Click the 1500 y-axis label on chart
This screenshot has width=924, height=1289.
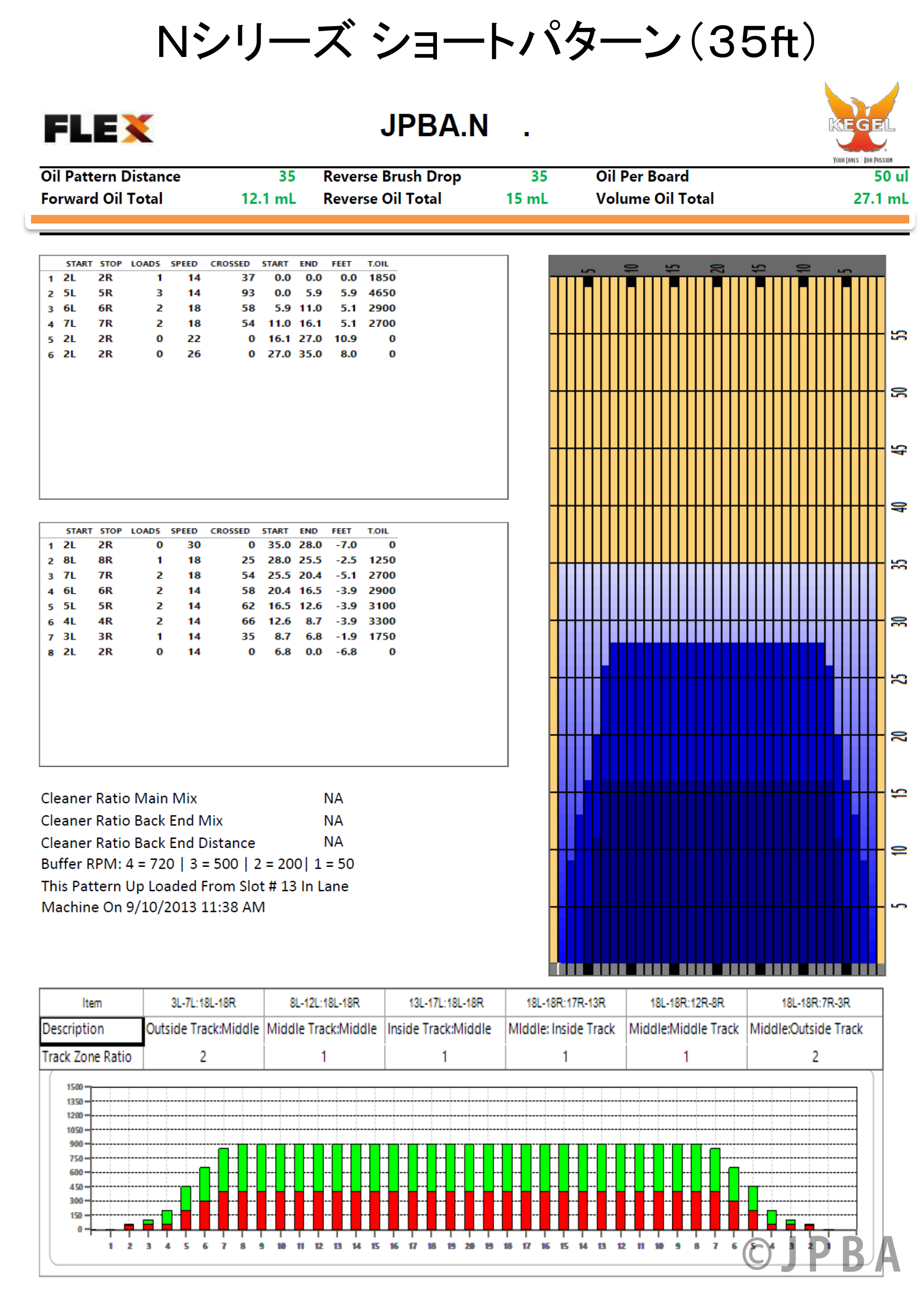[x=75, y=1087]
